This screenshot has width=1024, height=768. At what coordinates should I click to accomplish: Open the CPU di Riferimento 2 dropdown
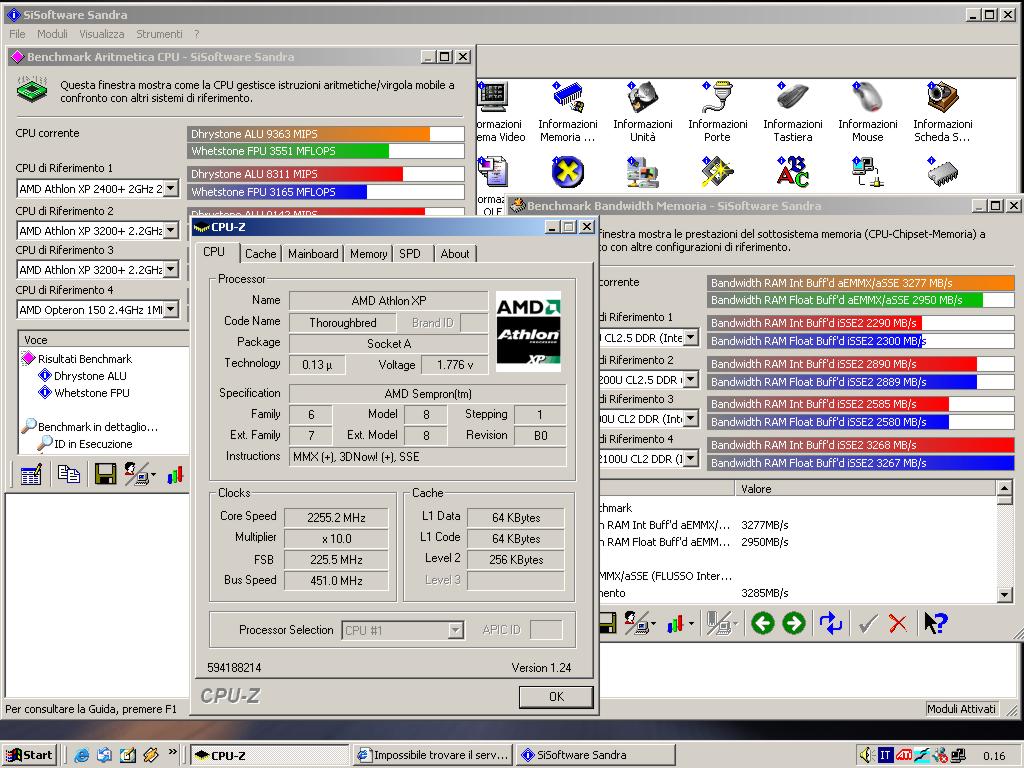(170, 231)
